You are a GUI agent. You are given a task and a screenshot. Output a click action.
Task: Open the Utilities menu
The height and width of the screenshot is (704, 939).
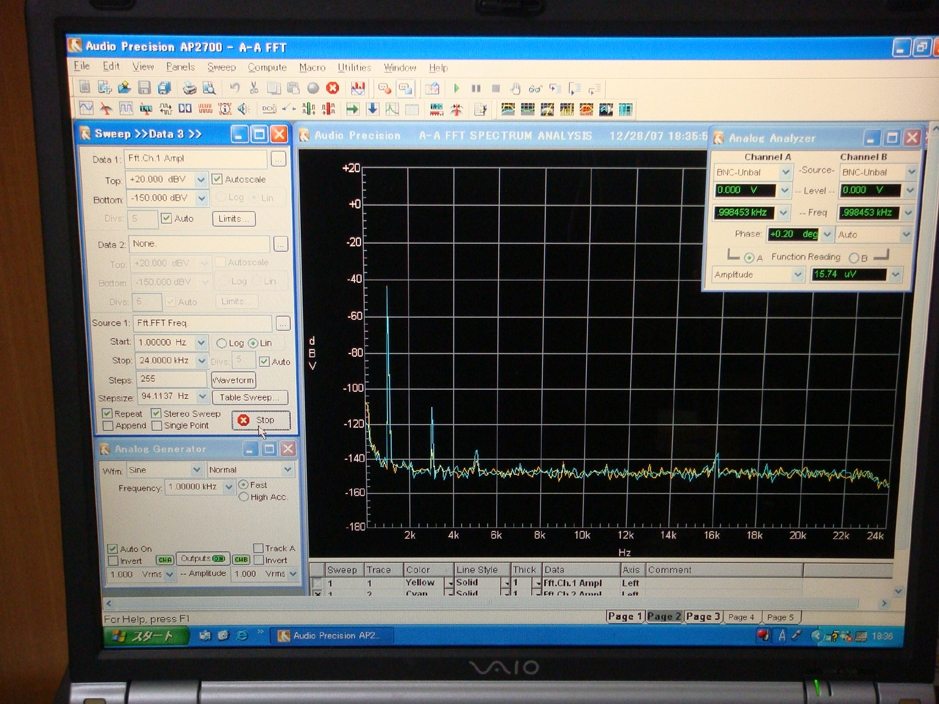pyautogui.click(x=354, y=67)
